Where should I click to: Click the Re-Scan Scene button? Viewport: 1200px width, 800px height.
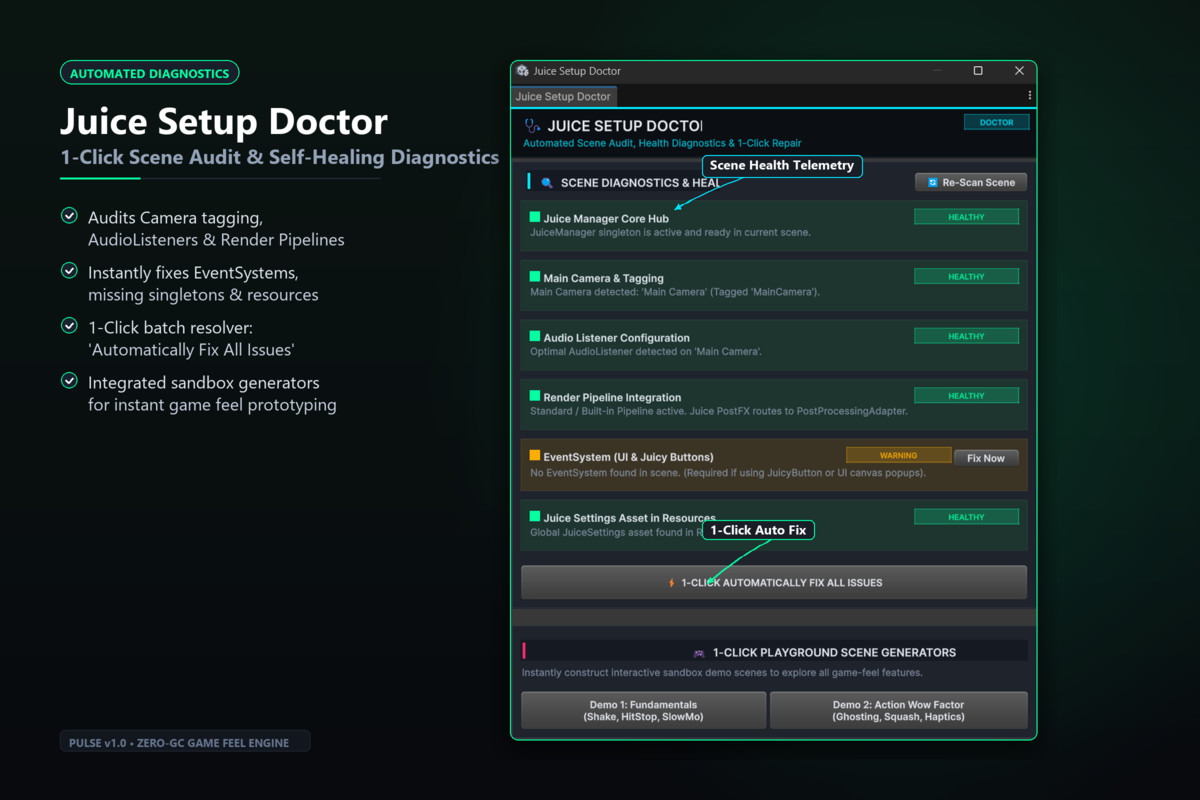[x=971, y=183]
